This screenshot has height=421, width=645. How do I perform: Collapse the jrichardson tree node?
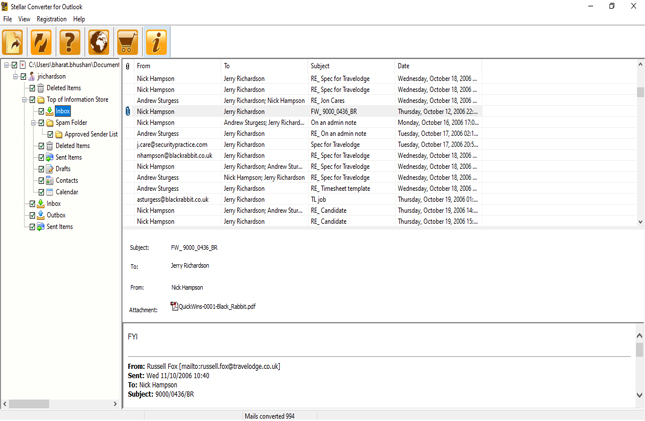pyautogui.click(x=16, y=76)
